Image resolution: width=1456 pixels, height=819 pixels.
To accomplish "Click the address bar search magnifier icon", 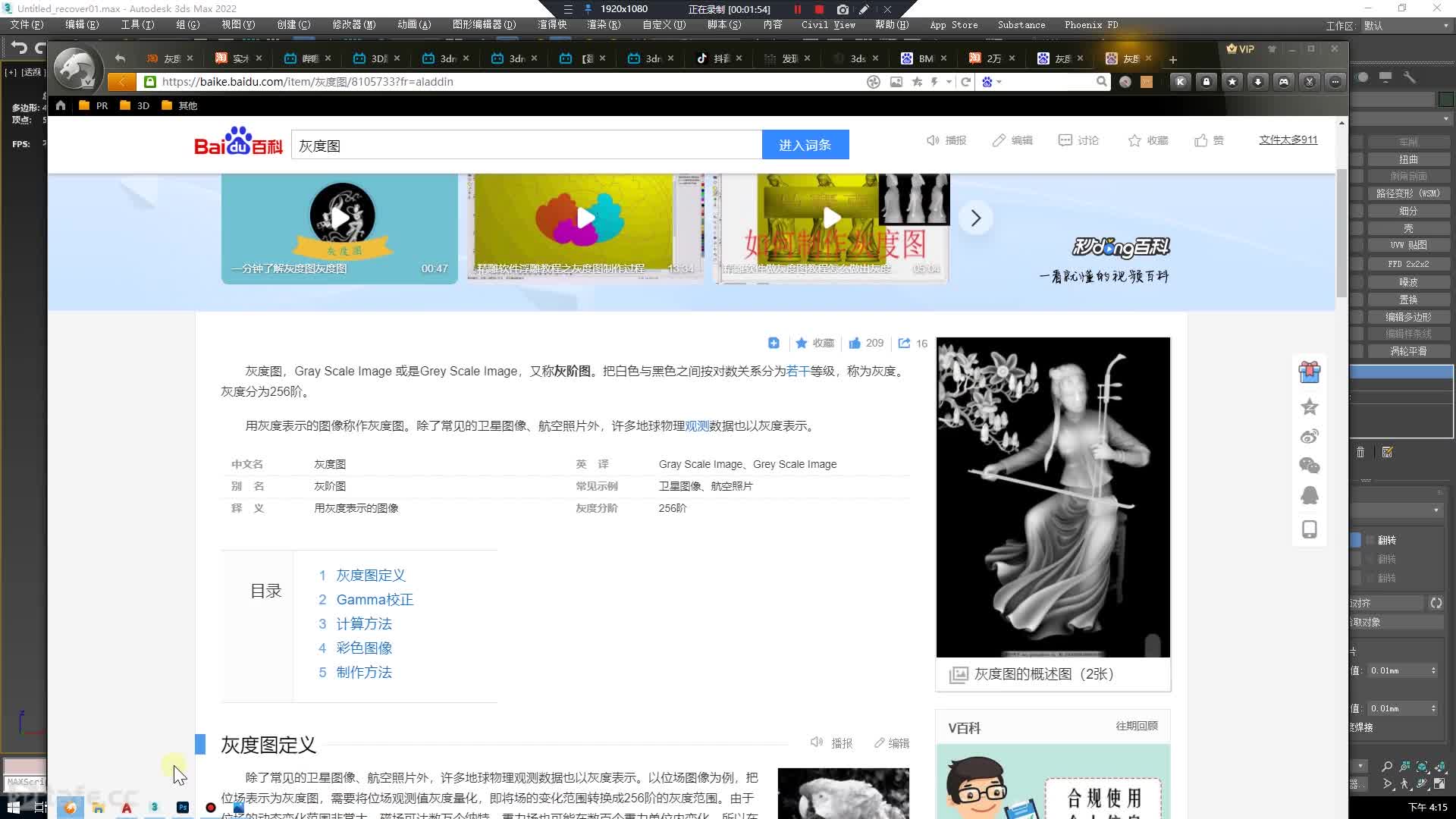I will pyautogui.click(x=1101, y=82).
